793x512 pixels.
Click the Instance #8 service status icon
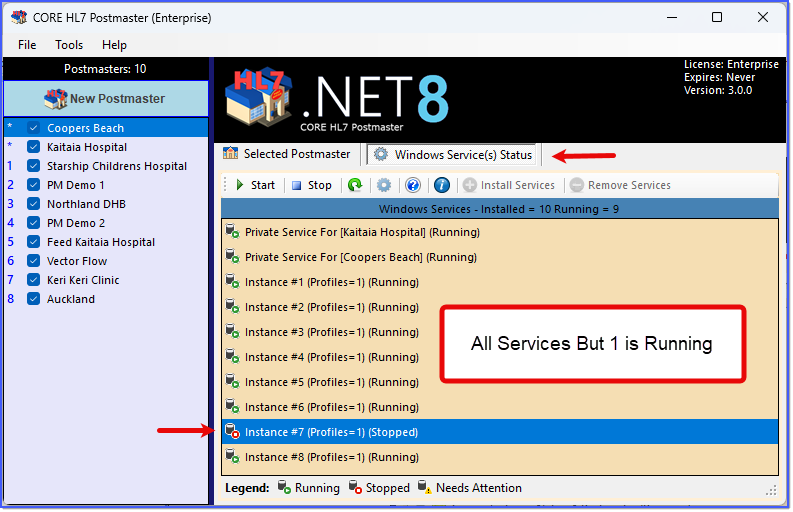point(233,456)
